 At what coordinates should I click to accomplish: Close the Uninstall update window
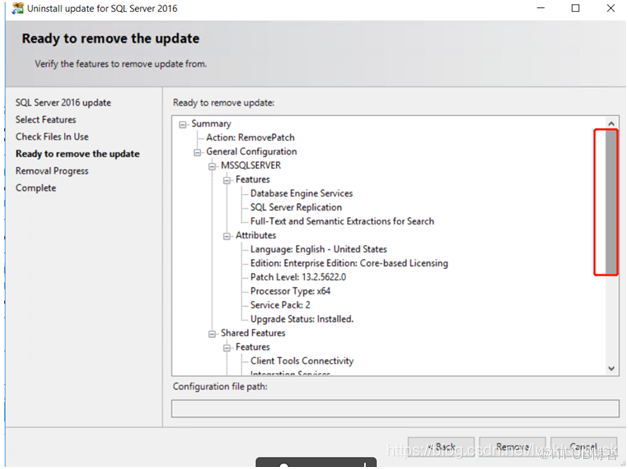[611, 8]
